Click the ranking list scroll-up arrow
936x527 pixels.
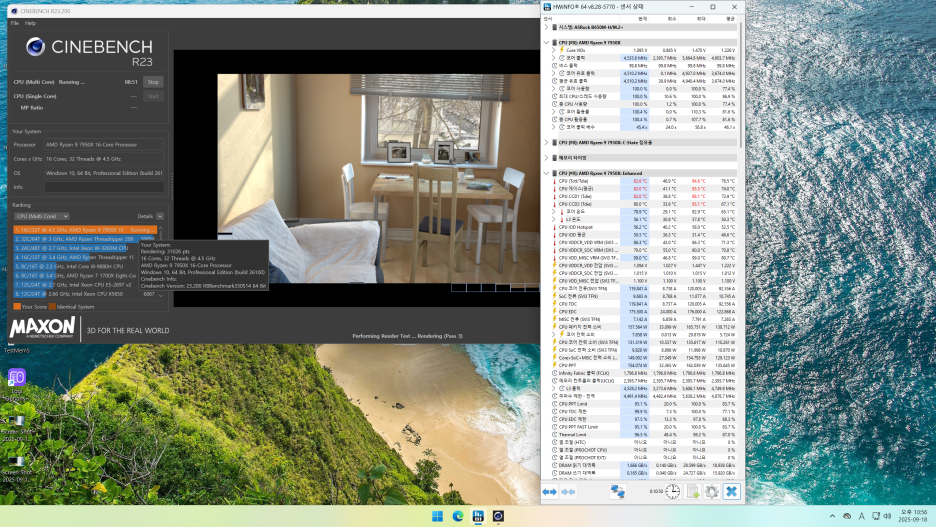point(161,228)
